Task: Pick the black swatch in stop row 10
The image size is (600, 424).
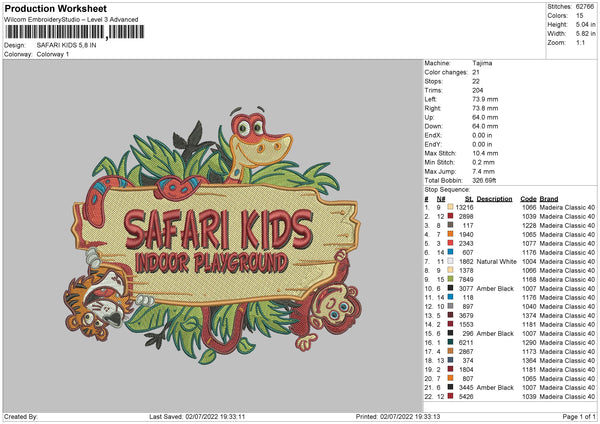Action: [450, 288]
